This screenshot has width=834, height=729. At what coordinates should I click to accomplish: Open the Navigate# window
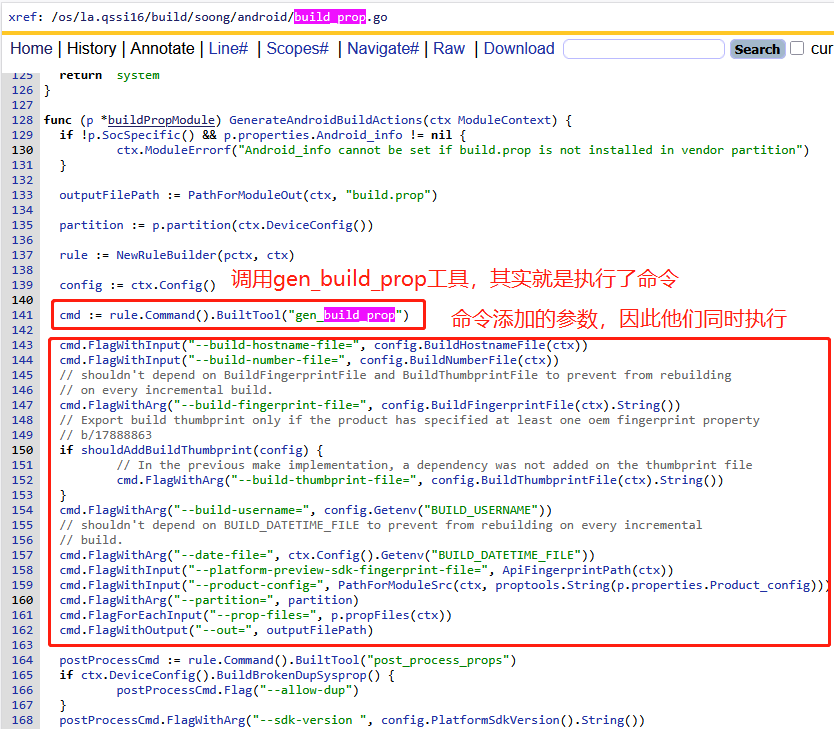(383, 49)
